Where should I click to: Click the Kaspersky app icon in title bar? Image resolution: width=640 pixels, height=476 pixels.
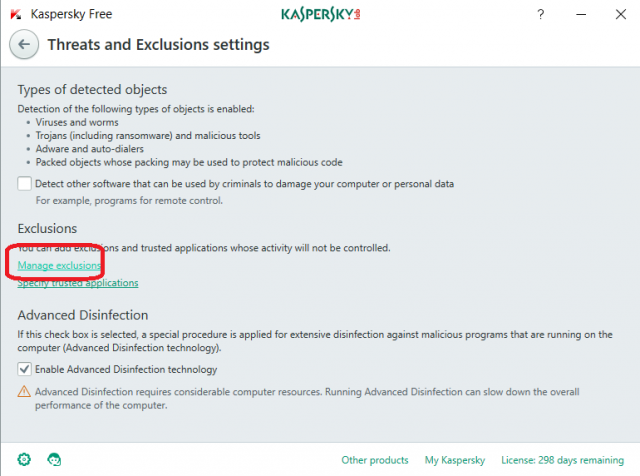(x=16, y=15)
